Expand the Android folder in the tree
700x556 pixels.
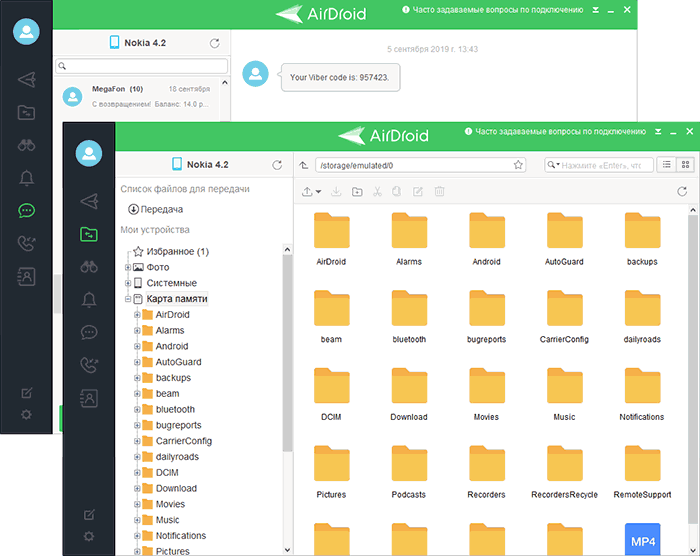pyautogui.click(x=137, y=346)
